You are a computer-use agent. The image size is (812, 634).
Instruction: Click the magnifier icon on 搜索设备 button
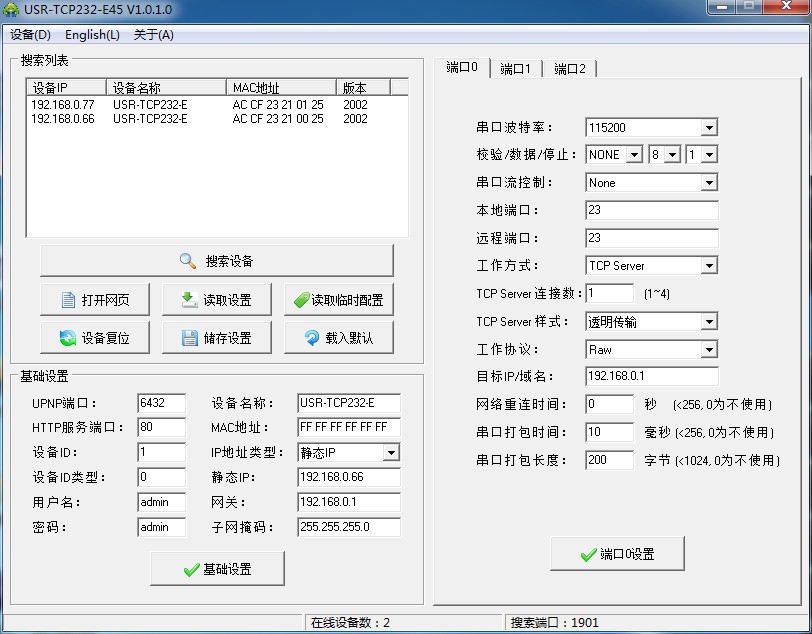tap(188, 261)
